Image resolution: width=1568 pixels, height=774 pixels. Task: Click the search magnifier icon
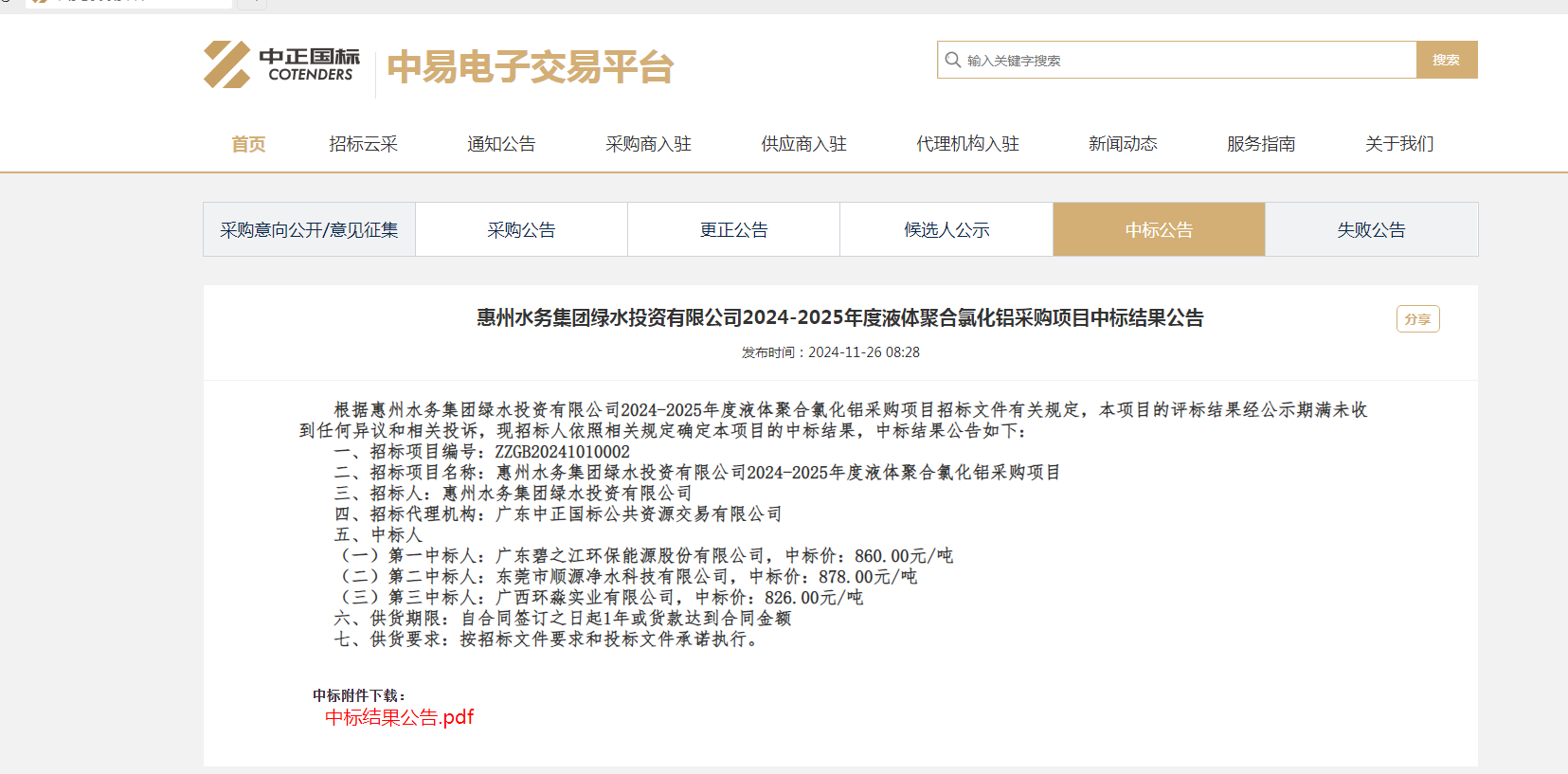952,60
